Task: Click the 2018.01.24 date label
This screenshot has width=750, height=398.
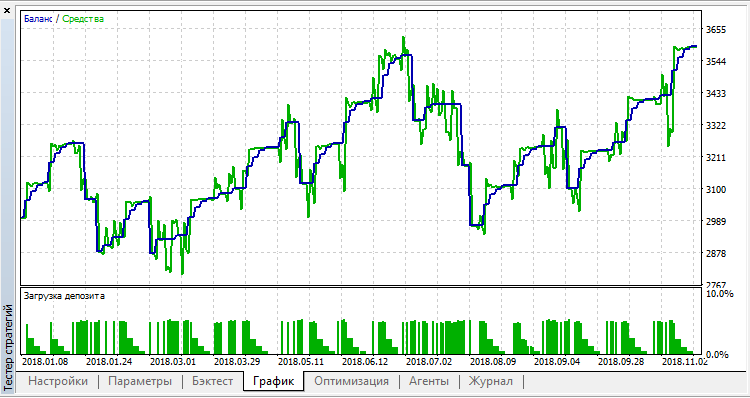Action: (109, 362)
